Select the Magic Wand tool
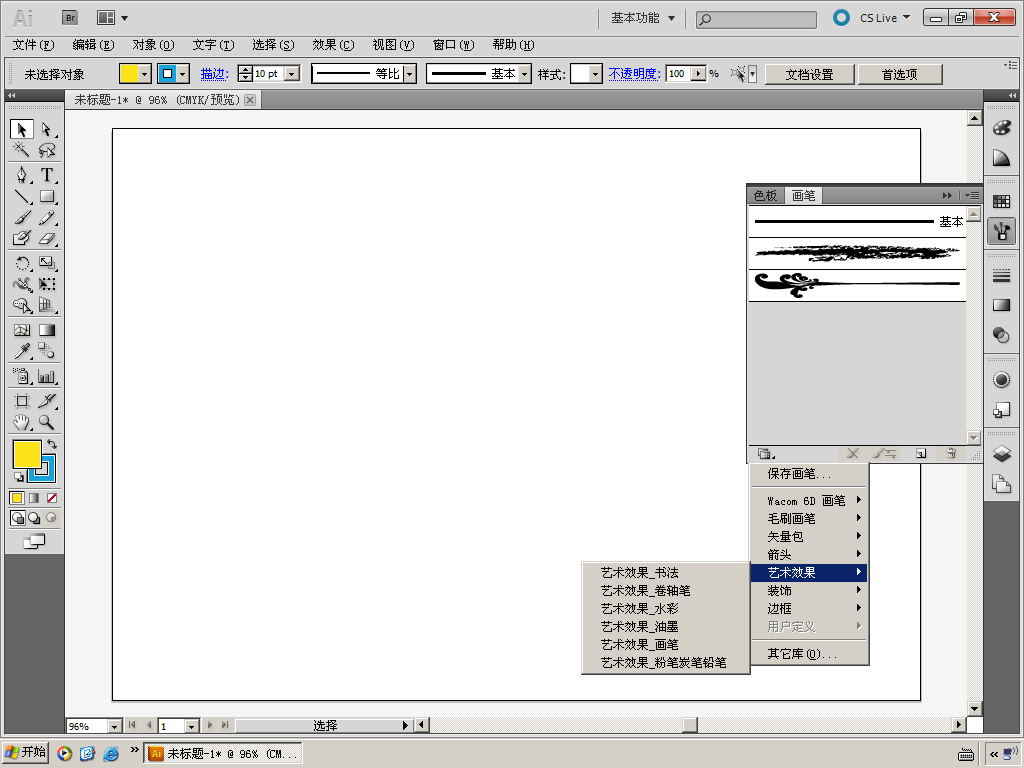This screenshot has width=1024, height=768. coord(22,150)
